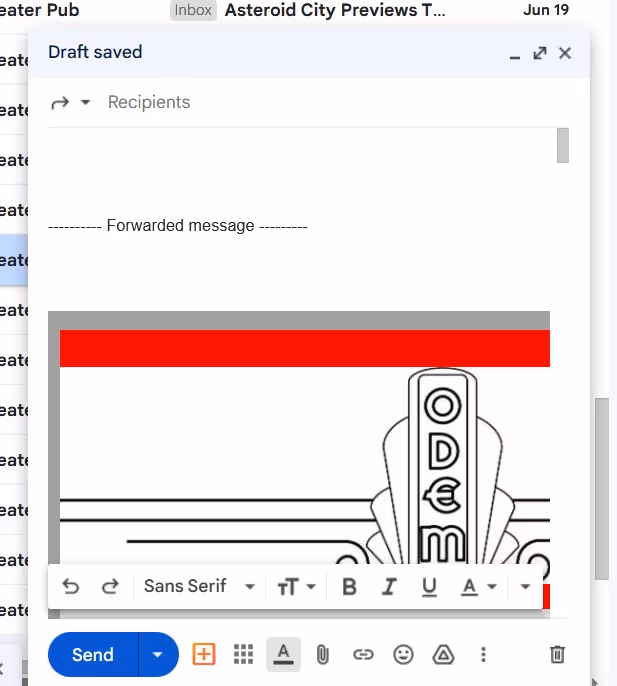
Task: Send the forwarded email
Action: (93, 654)
